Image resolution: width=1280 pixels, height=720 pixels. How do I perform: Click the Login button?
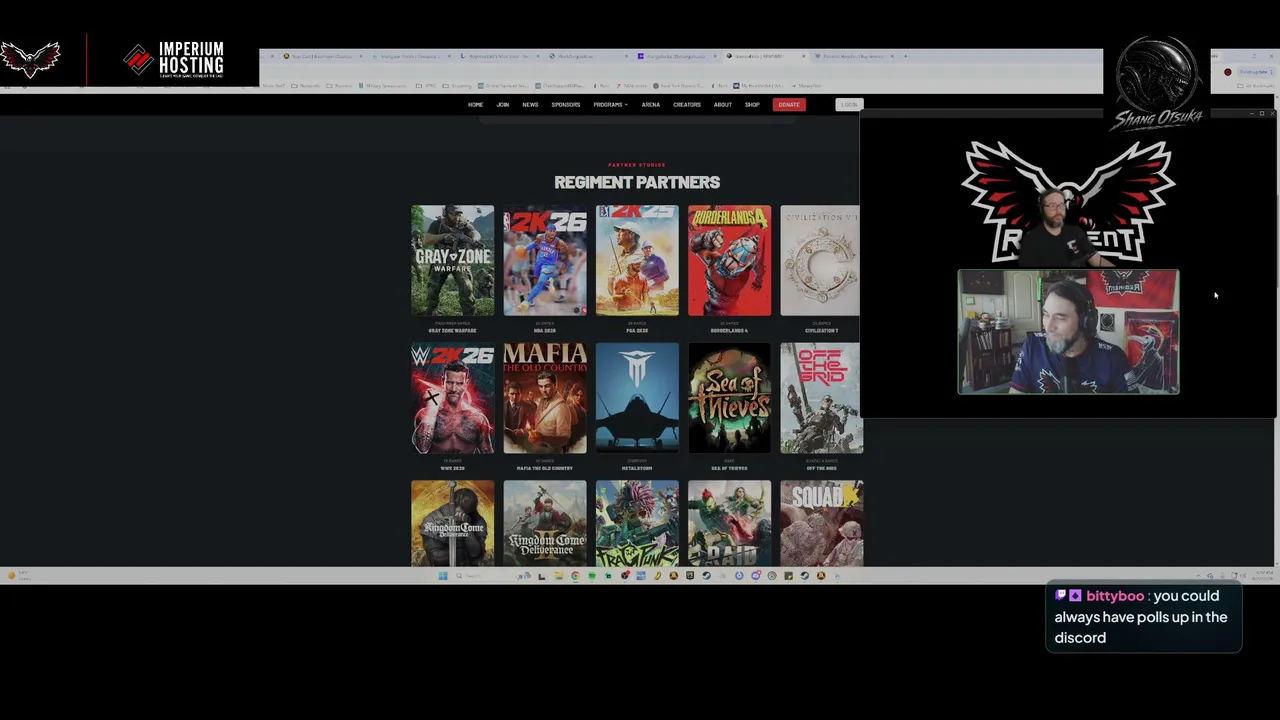click(848, 105)
